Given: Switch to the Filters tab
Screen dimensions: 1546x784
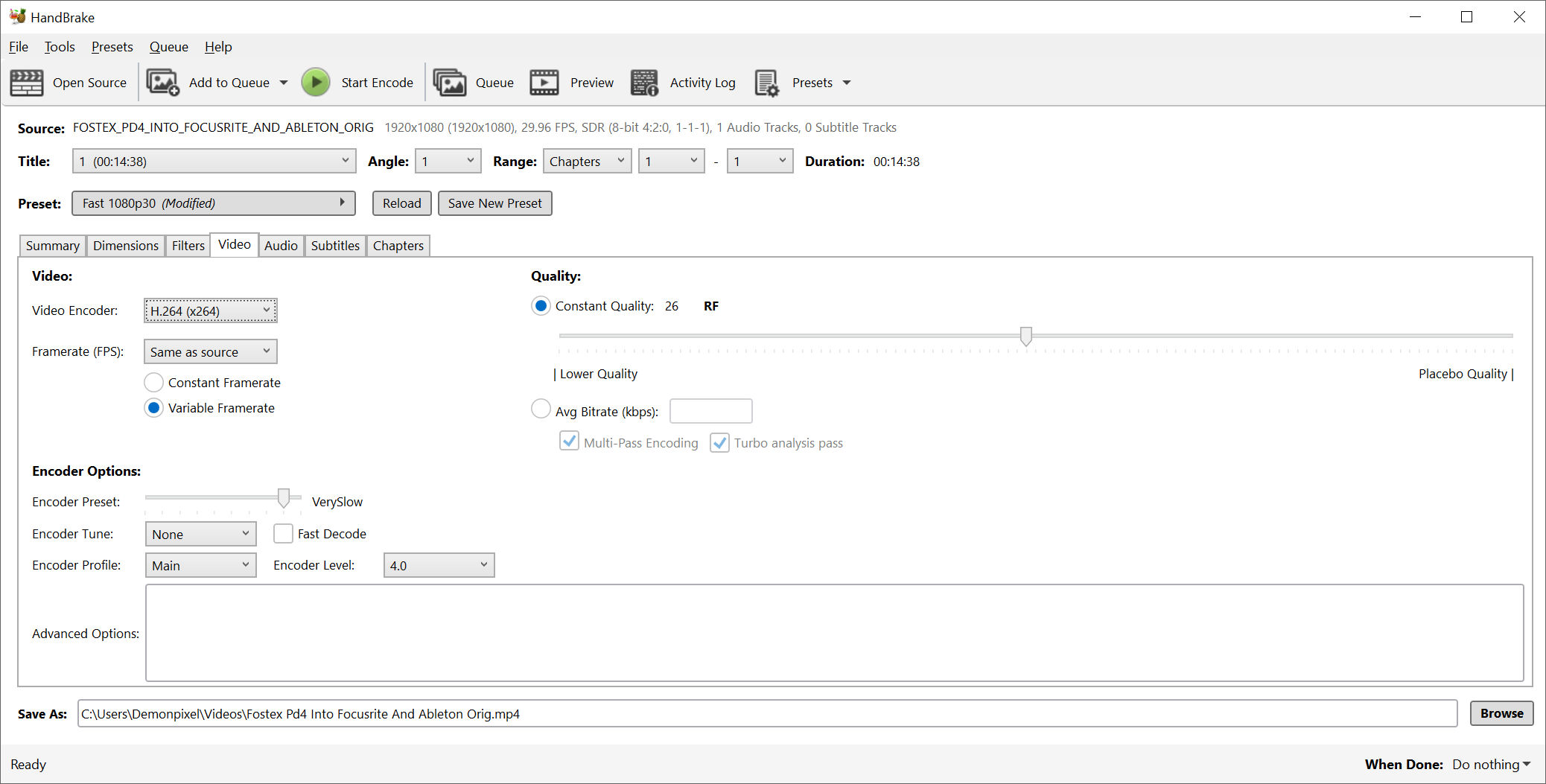Looking at the screenshot, I should [x=188, y=246].
